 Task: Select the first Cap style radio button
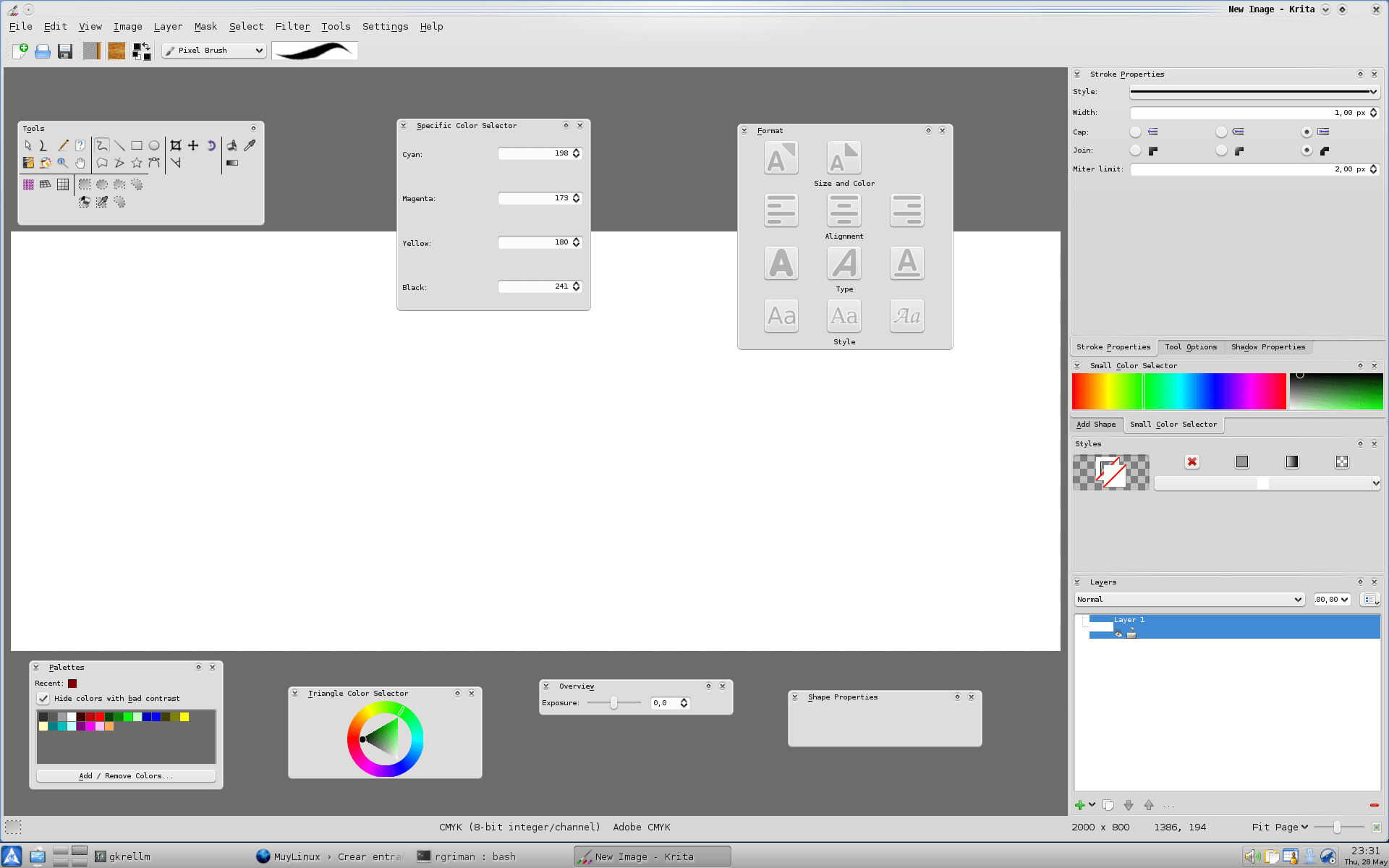click(1135, 132)
